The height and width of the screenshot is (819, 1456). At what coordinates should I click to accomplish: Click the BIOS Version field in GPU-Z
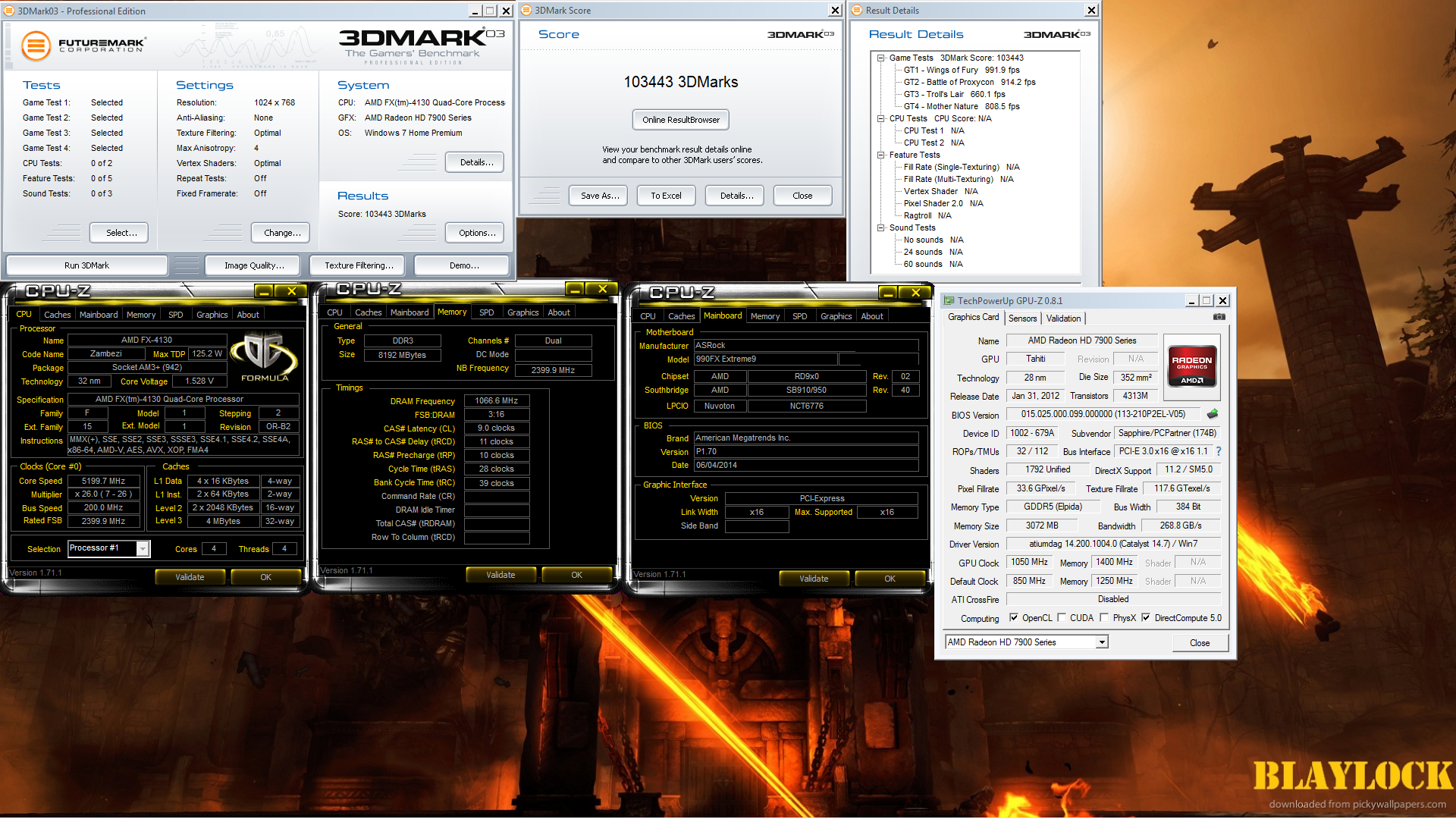click(1103, 414)
